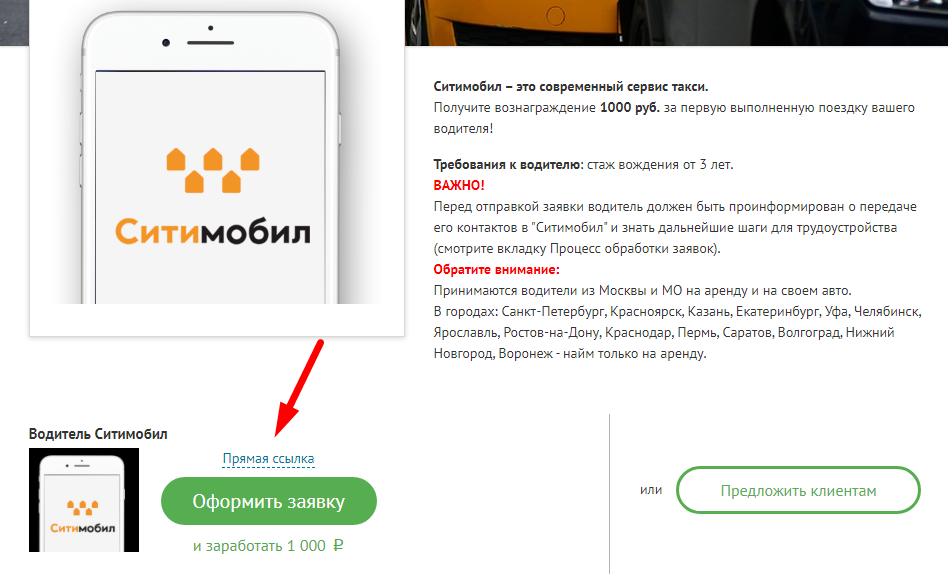Click the large "Ситимобил" wordmark on phone screen
Image resolution: width=948 pixels, height=574 pixels.
[213, 232]
